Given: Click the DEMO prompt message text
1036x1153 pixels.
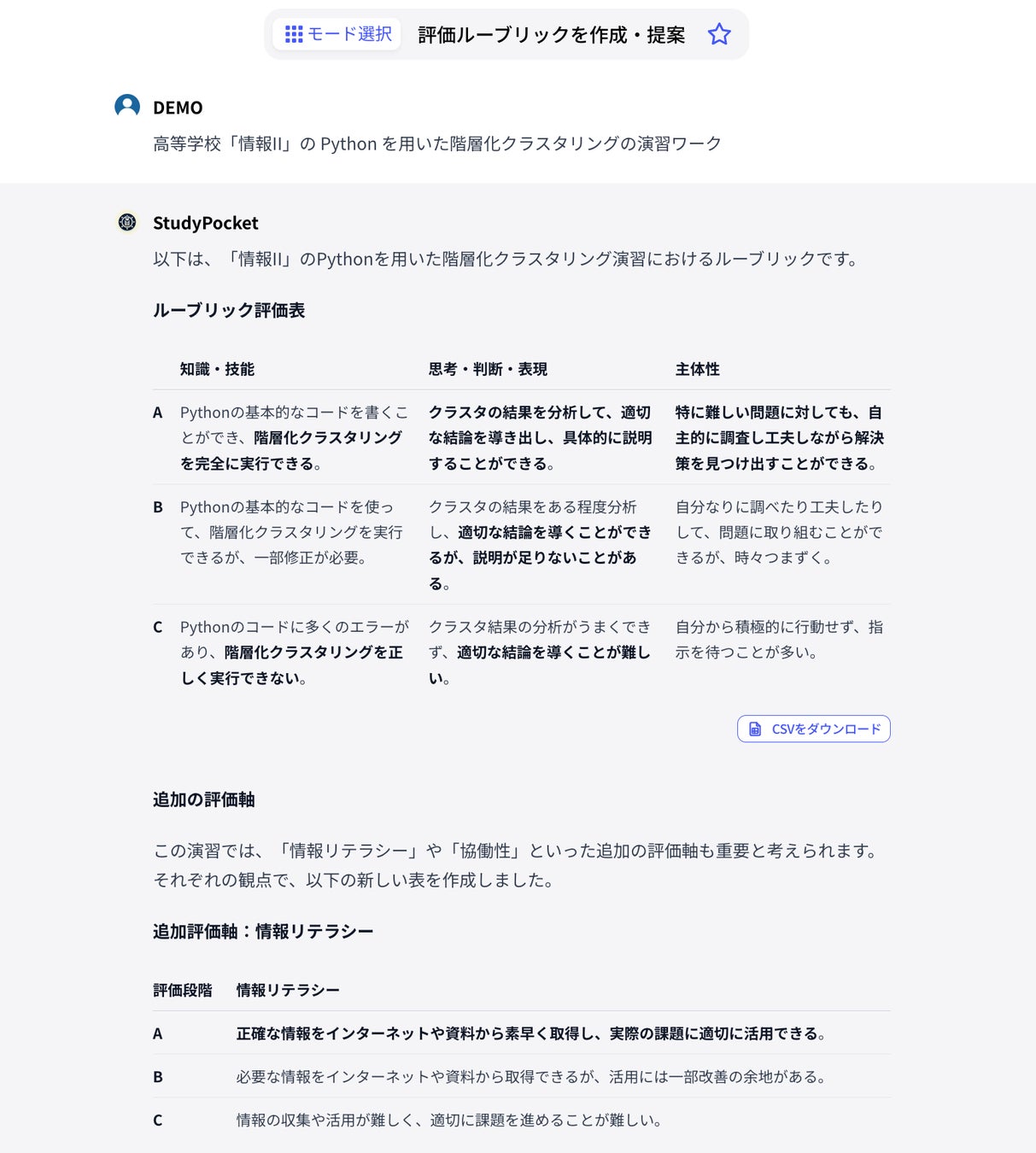Looking at the screenshot, I should (x=437, y=143).
